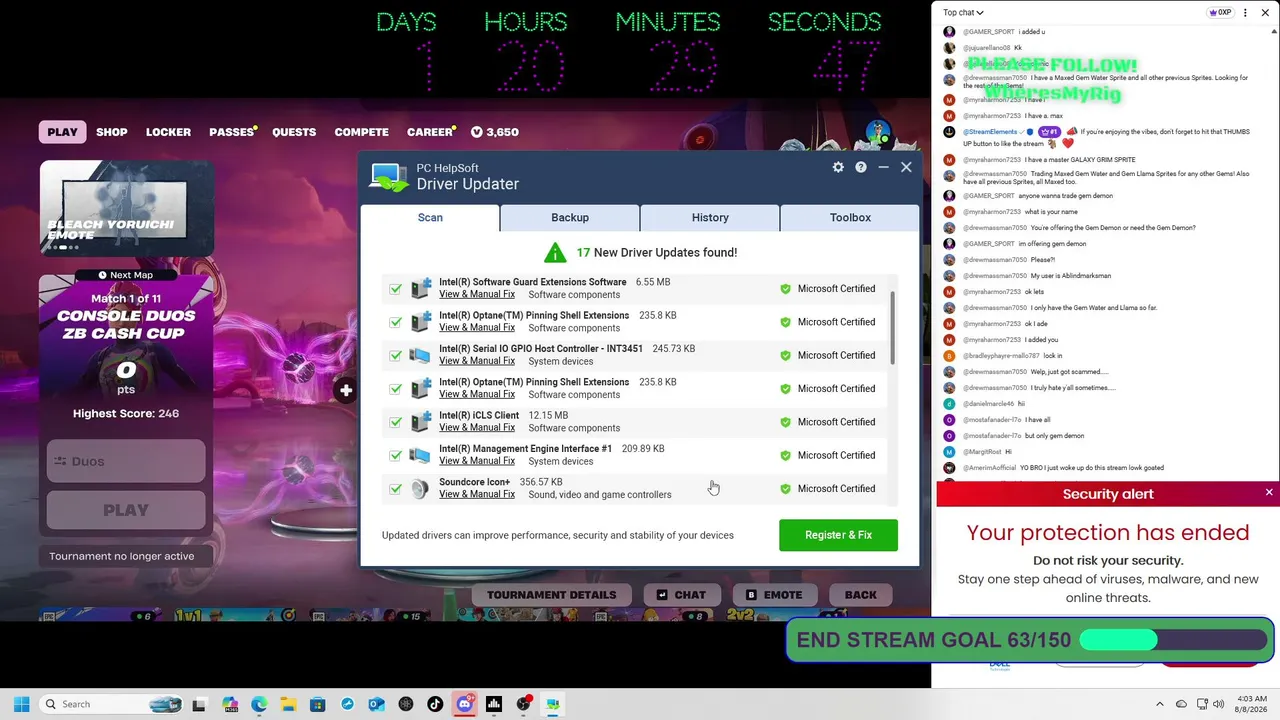Click the Microsoft Certified shield for Soundcore Icon+

[785, 489]
